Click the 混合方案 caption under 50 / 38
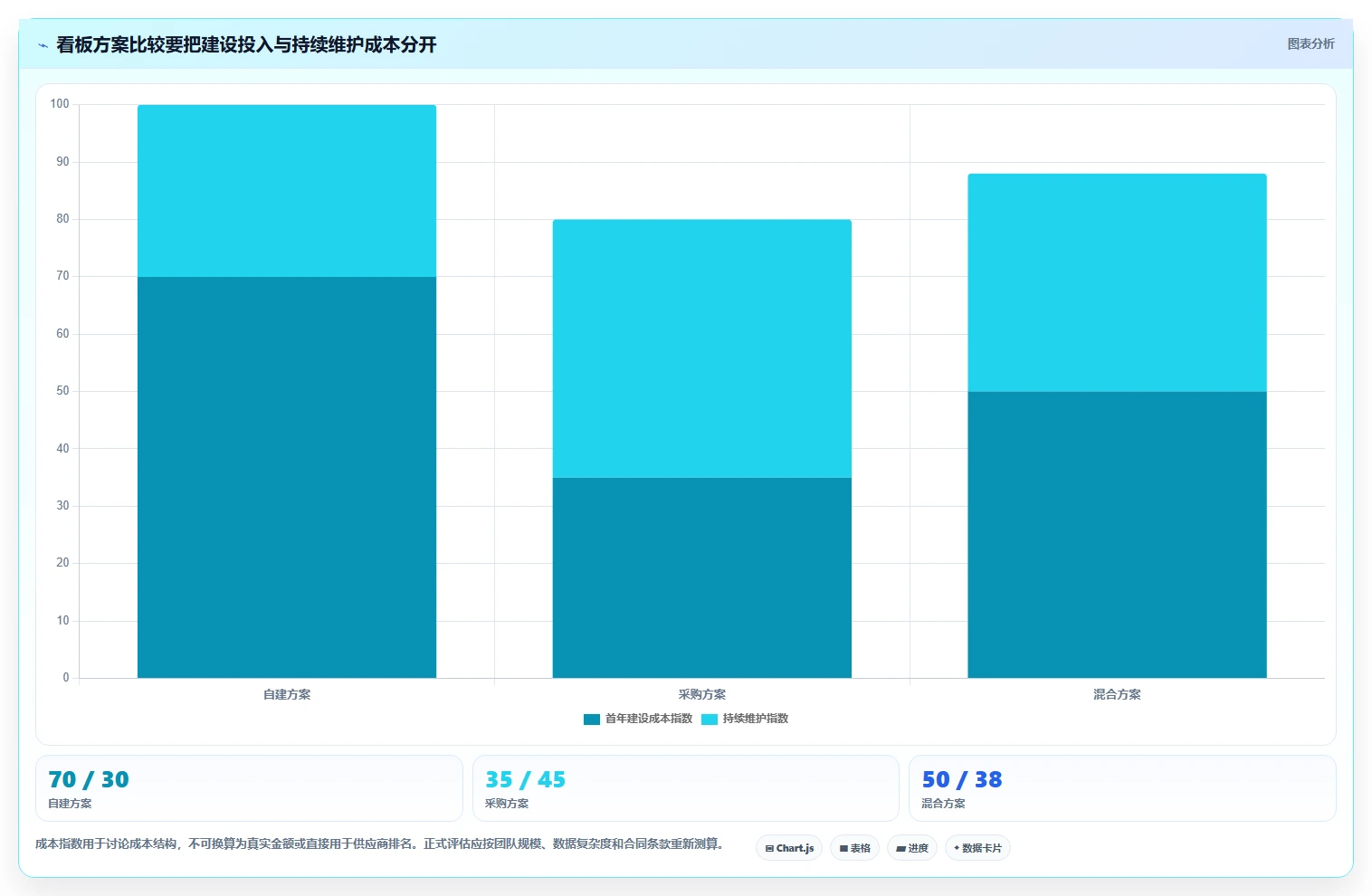Viewport: 1372px width, 896px height. (x=943, y=804)
